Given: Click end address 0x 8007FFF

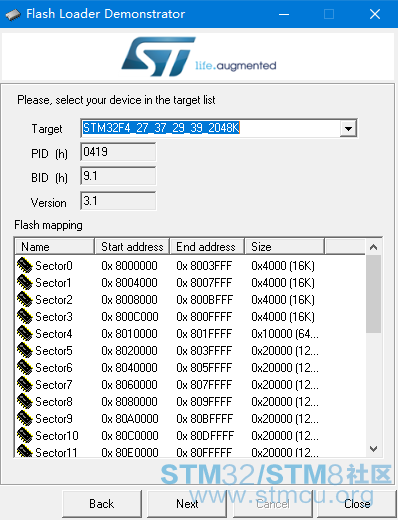Looking at the screenshot, I should pos(204,283).
